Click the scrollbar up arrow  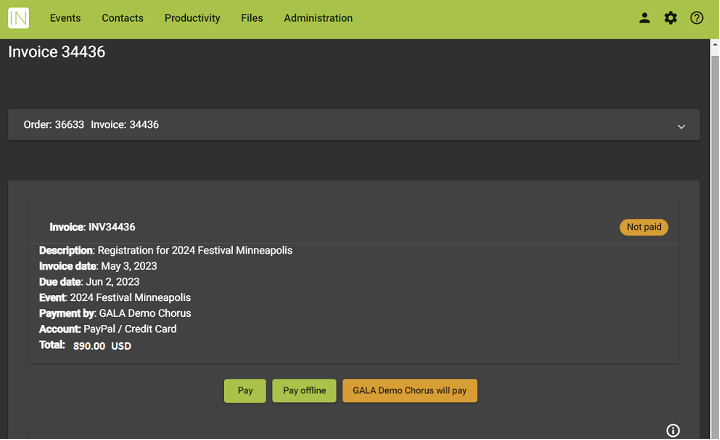(714, 45)
